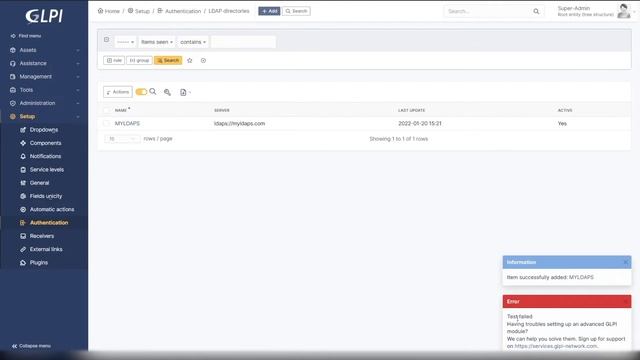Click the GLPI logo

coord(44,16)
